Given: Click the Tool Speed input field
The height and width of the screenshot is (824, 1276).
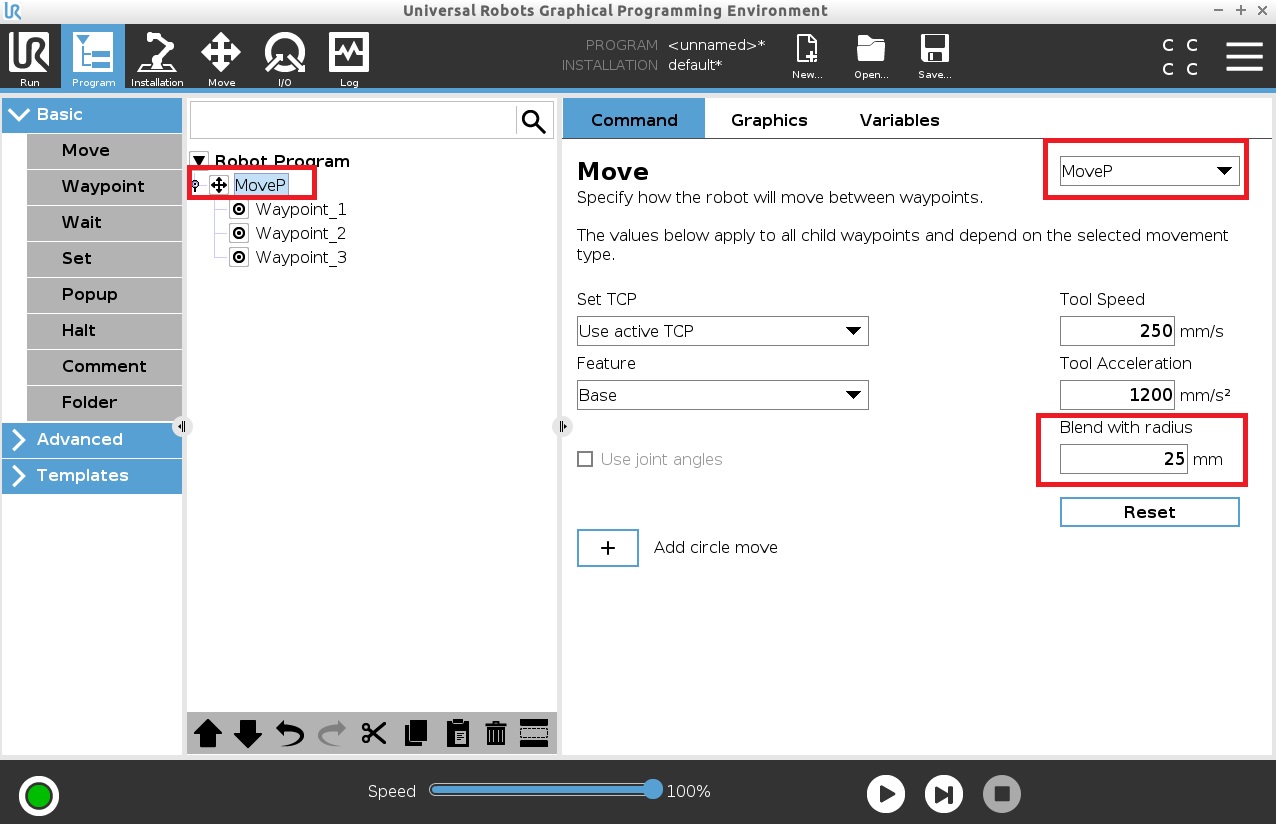Looking at the screenshot, I should 1118,331.
